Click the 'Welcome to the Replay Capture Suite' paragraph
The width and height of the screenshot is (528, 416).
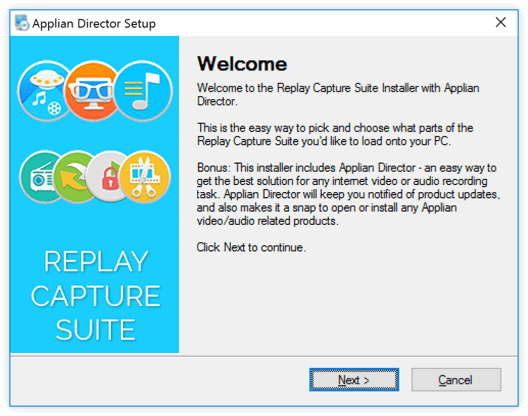click(x=338, y=94)
